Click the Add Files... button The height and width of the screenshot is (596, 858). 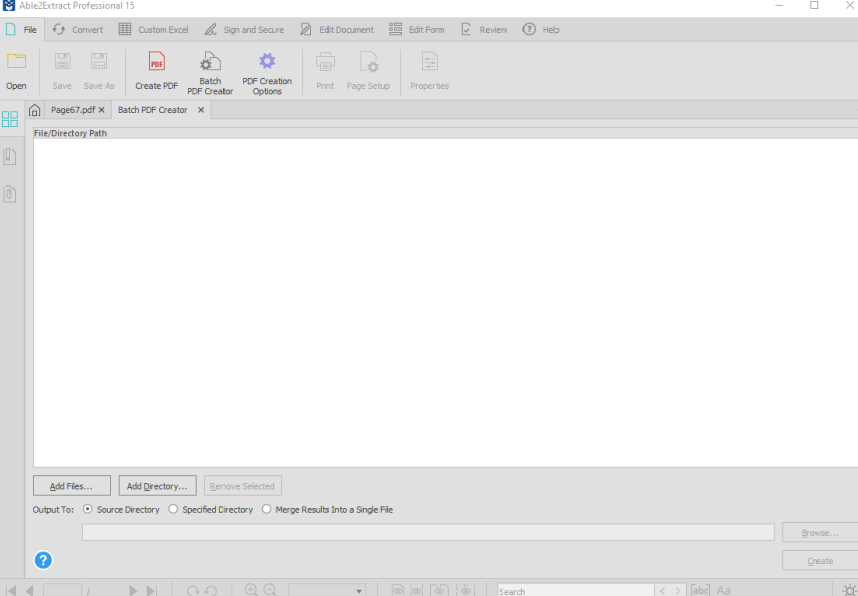pyautogui.click(x=72, y=485)
